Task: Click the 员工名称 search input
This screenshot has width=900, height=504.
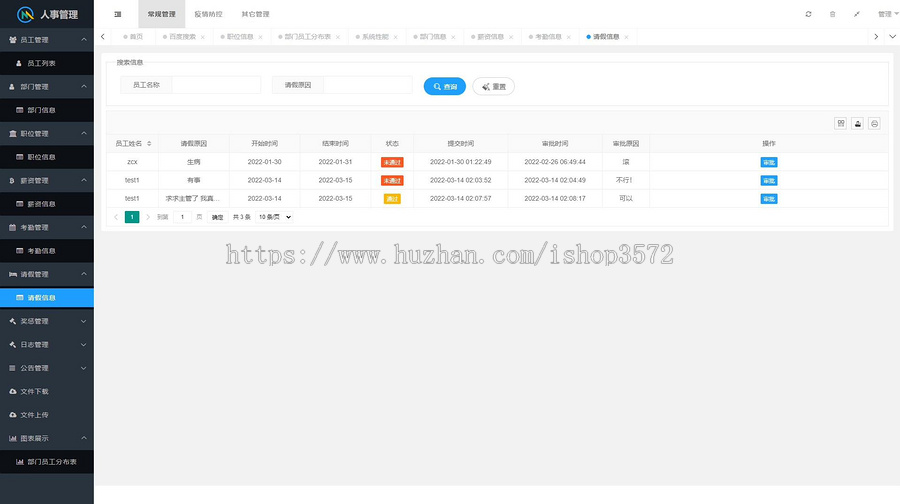Action: pyautogui.click(x=216, y=85)
